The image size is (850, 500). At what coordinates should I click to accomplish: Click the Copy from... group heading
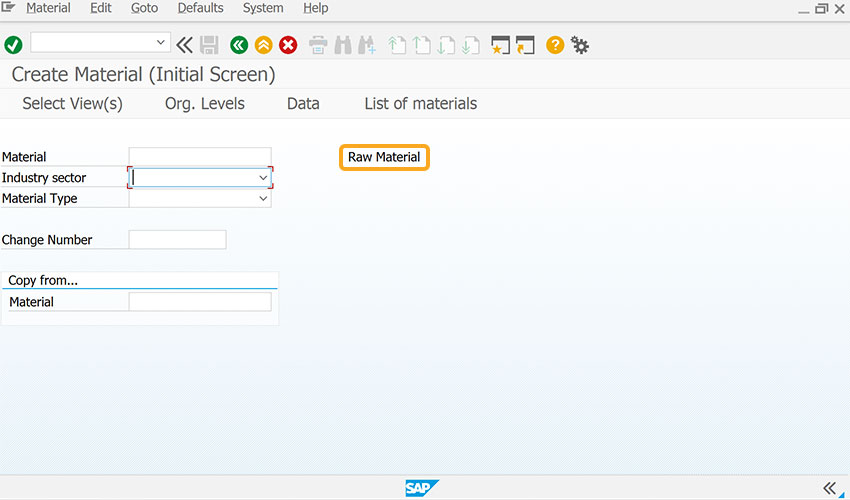click(x=43, y=280)
